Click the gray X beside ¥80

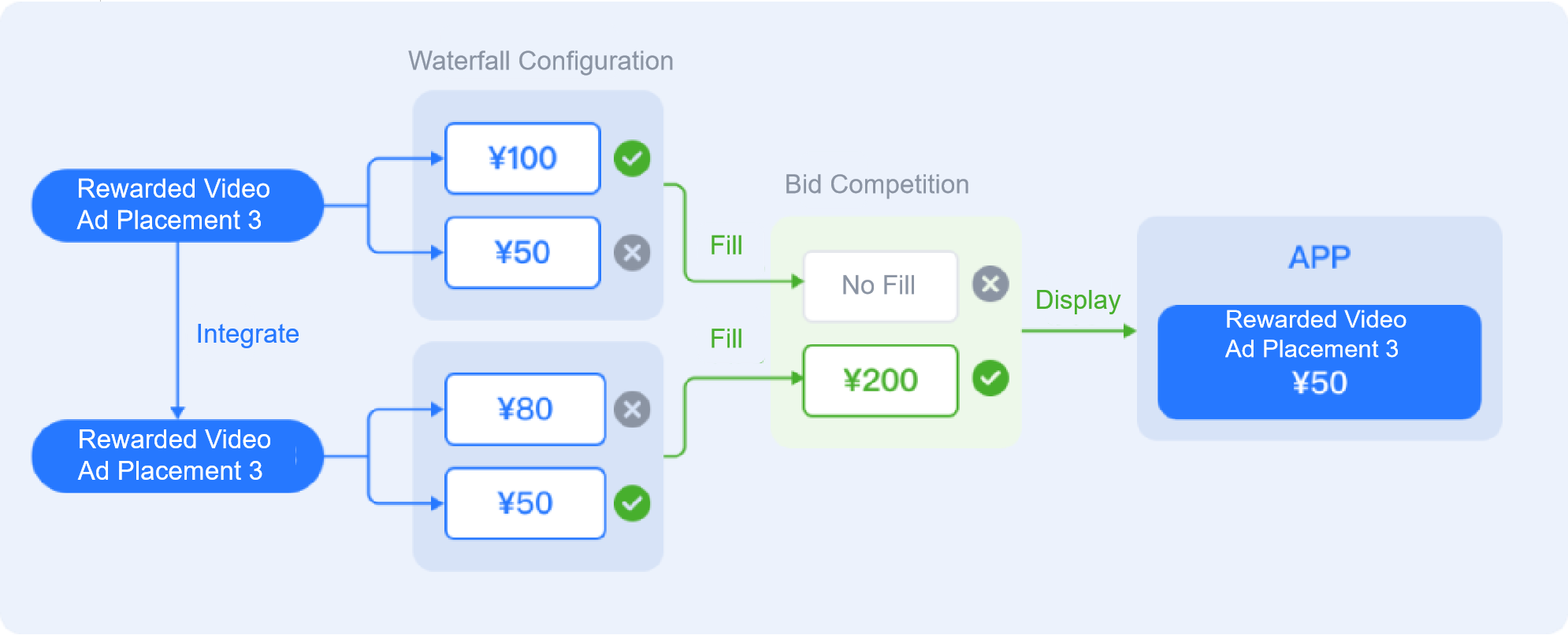pyautogui.click(x=632, y=410)
